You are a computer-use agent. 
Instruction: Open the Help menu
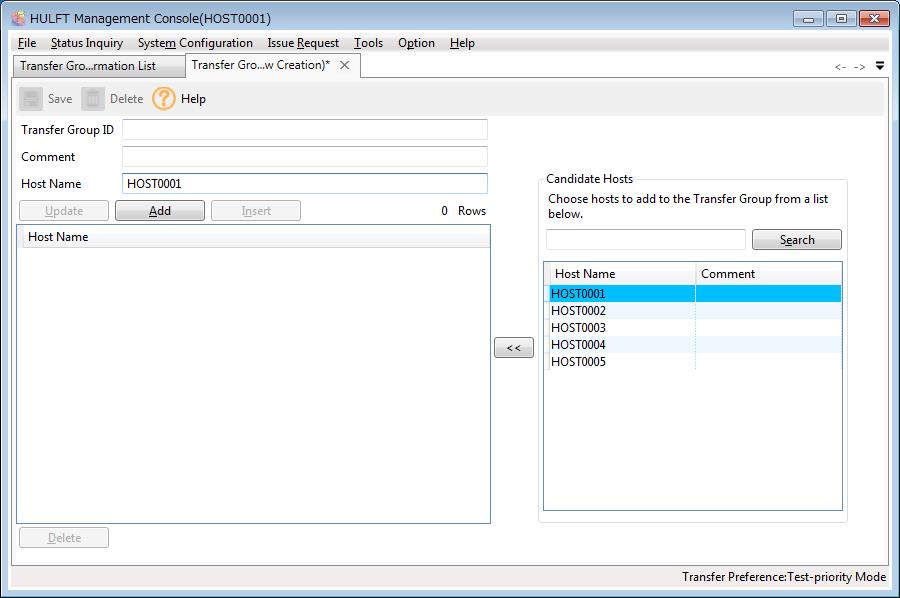[x=462, y=43]
